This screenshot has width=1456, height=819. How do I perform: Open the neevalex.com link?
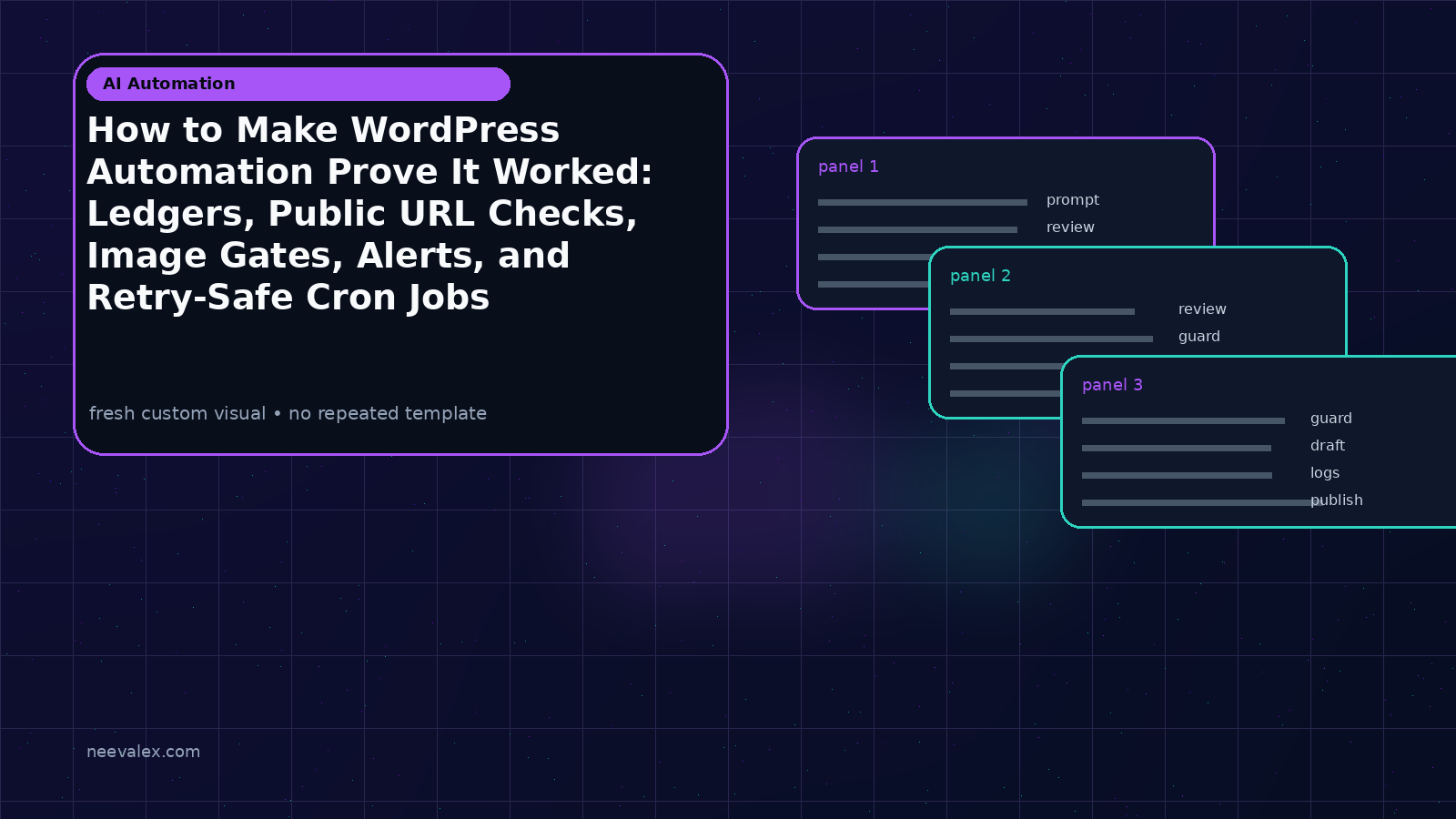(x=143, y=752)
